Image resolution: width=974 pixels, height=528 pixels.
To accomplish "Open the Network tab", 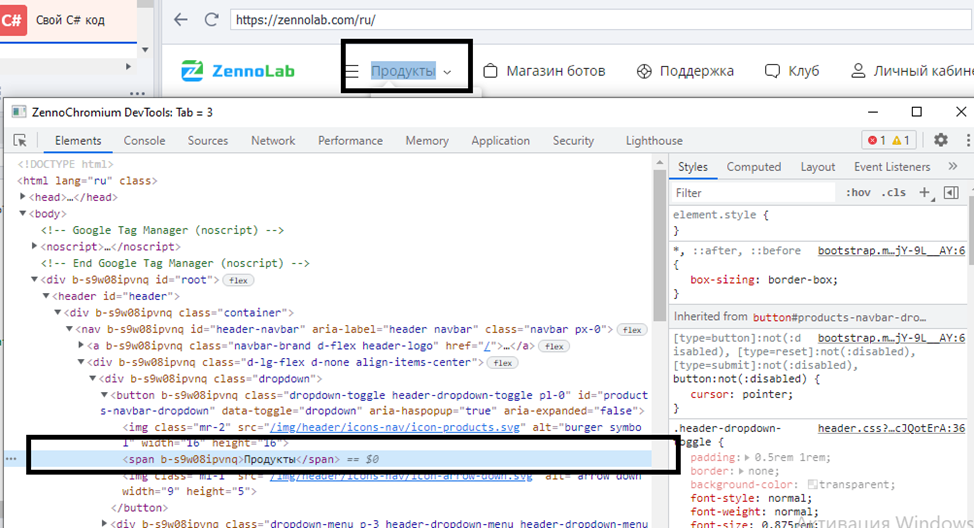I will click(273, 141).
